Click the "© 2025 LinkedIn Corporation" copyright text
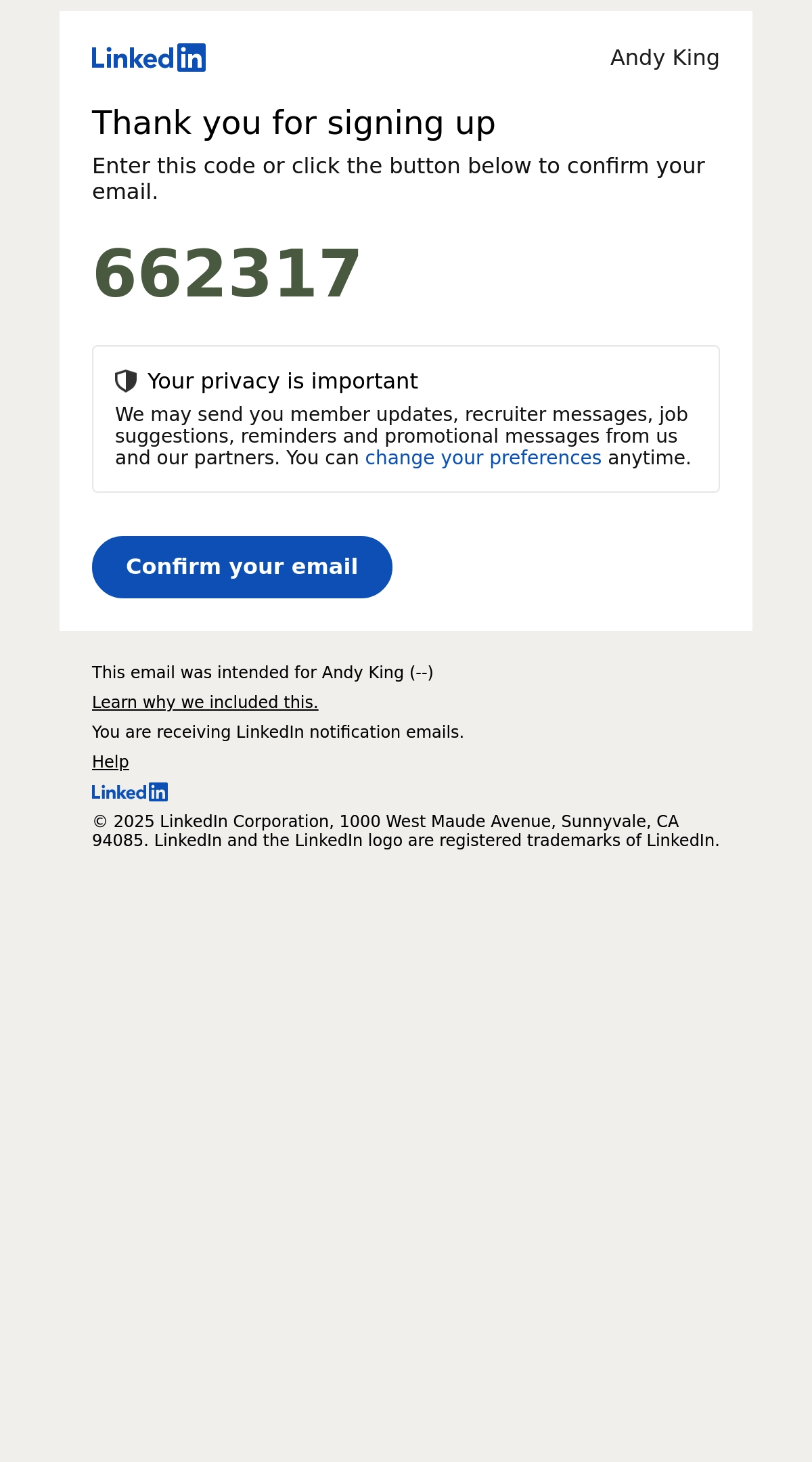812x1462 pixels. pos(212,821)
